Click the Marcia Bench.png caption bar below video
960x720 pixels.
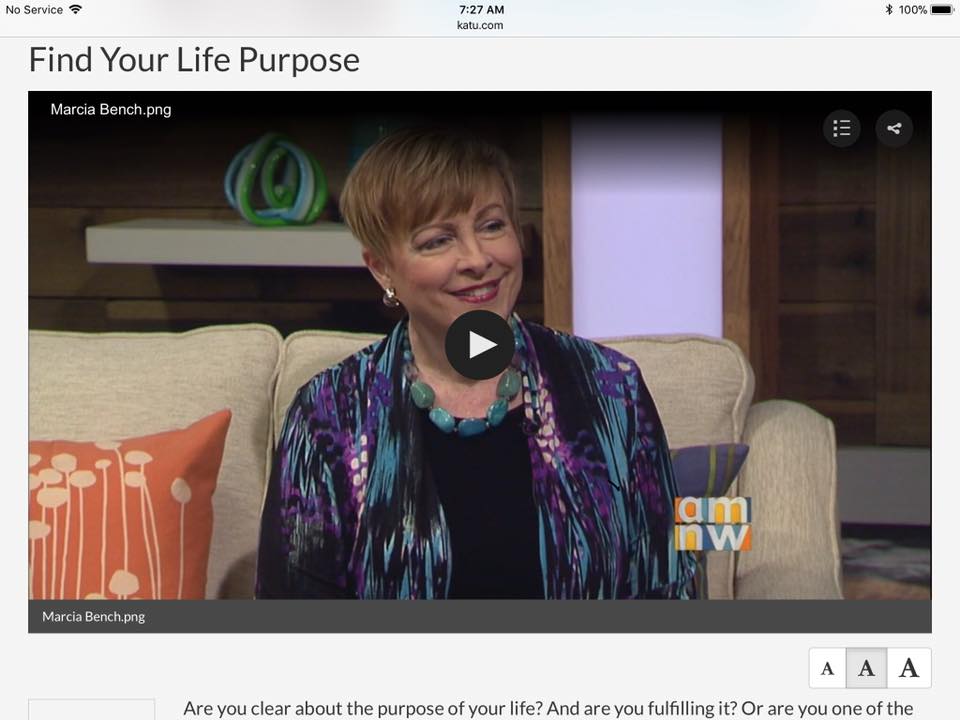tap(480, 616)
